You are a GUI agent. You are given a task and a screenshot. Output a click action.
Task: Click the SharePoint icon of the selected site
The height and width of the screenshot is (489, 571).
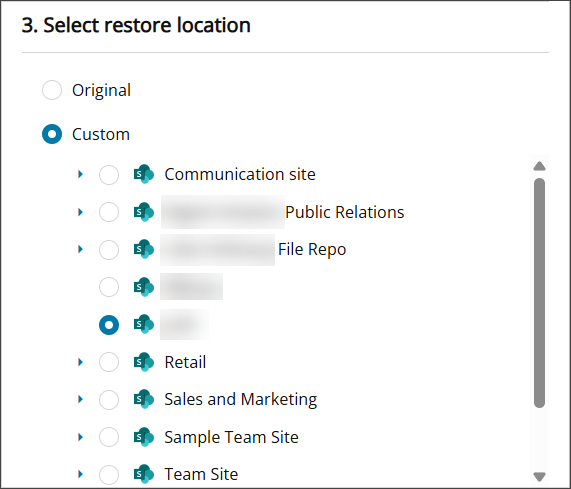click(x=143, y=324)
